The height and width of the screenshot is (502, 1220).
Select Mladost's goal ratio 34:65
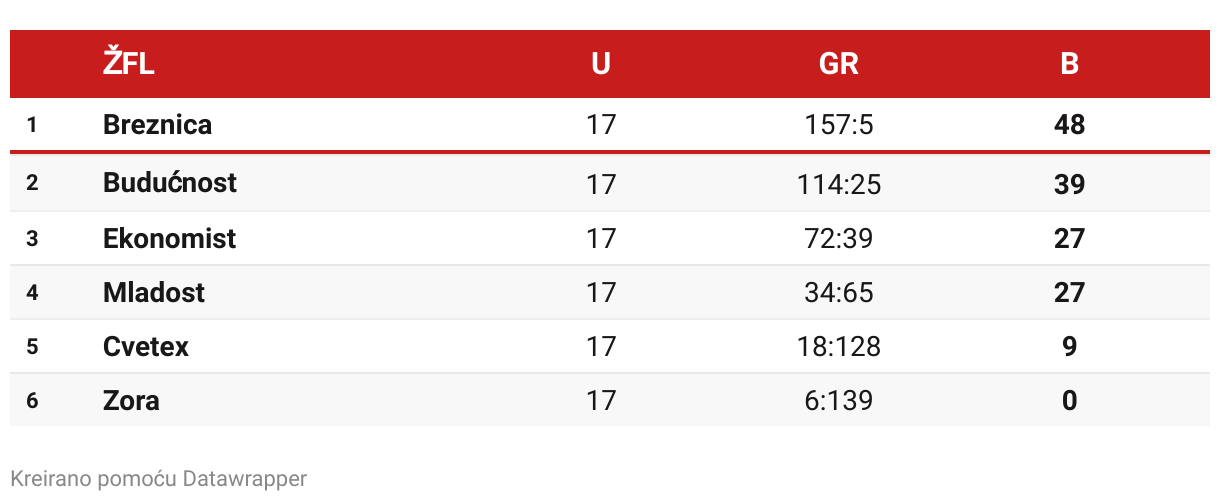839,293
